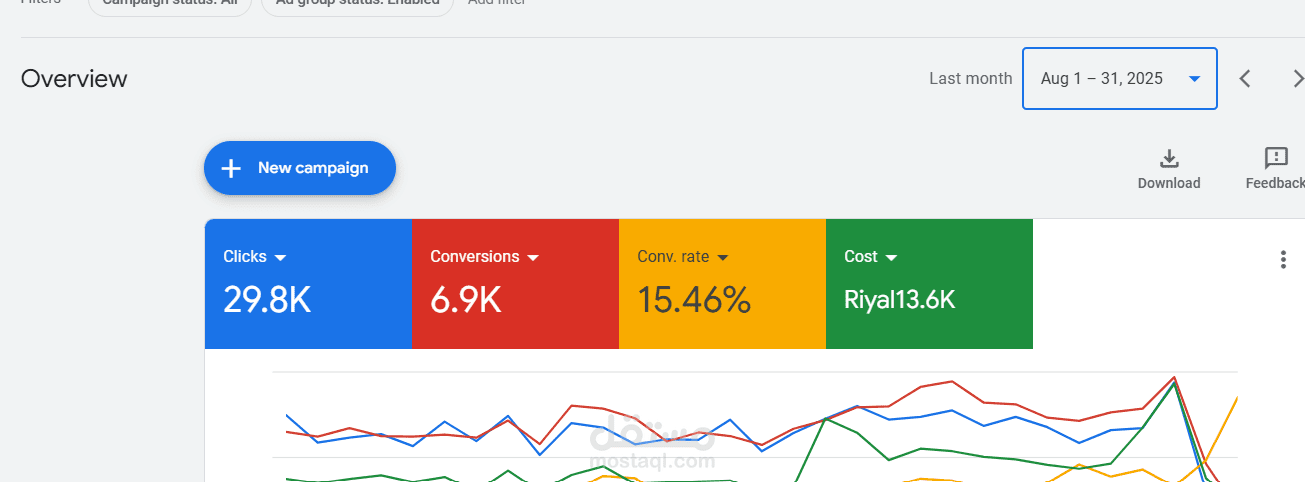Open the Clicks metric dropdown arrow

tap(281, 258)
